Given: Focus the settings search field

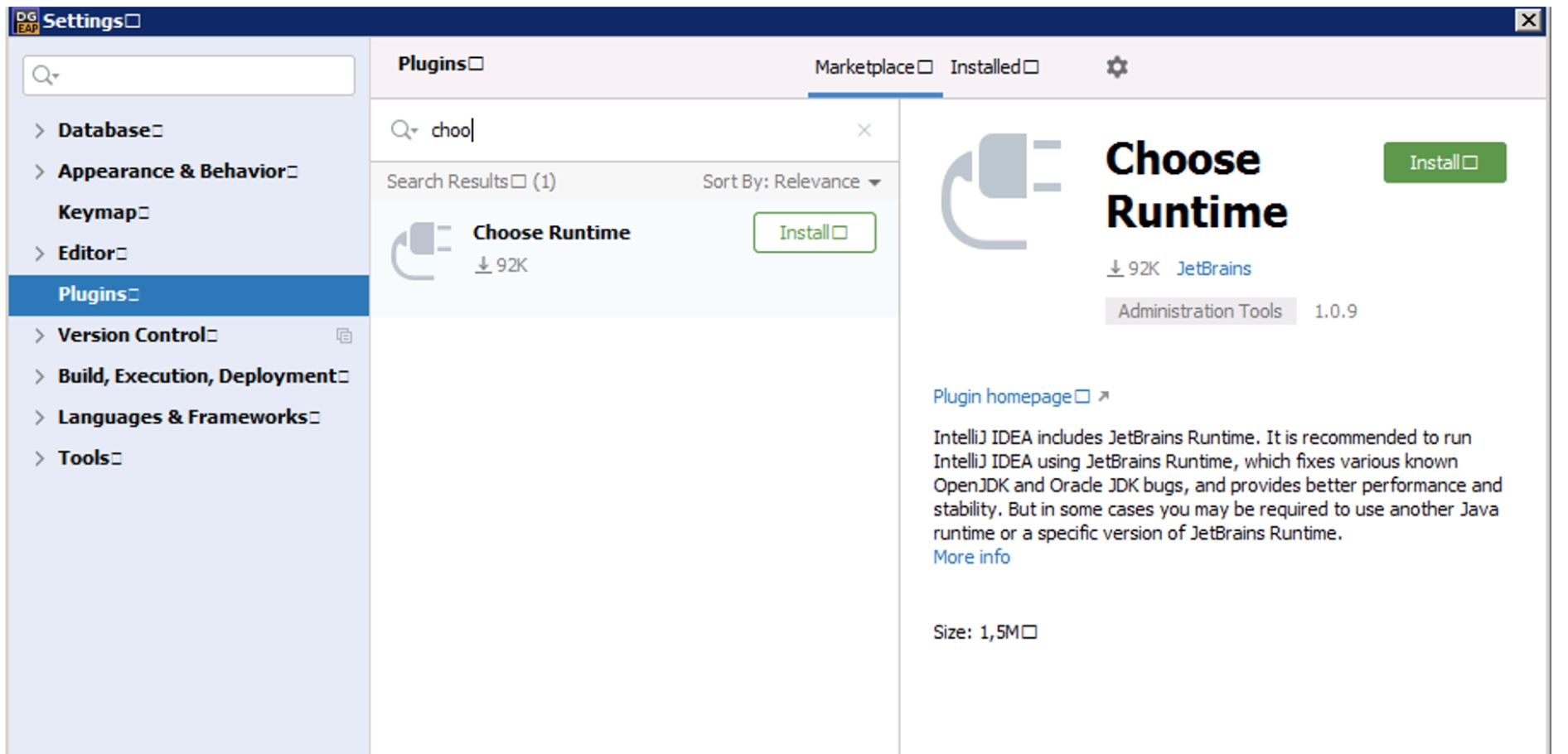Looking at the screenshot, I should [189, 75].
